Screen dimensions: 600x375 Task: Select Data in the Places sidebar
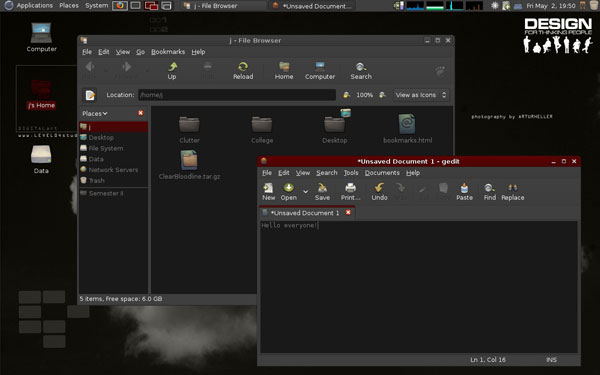[114, 159]
